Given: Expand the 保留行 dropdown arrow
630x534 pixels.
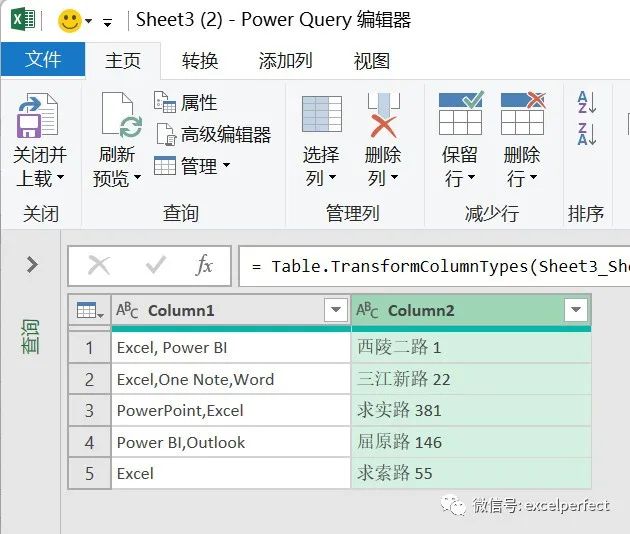Looking at the screenshot, I should (472, 177).
